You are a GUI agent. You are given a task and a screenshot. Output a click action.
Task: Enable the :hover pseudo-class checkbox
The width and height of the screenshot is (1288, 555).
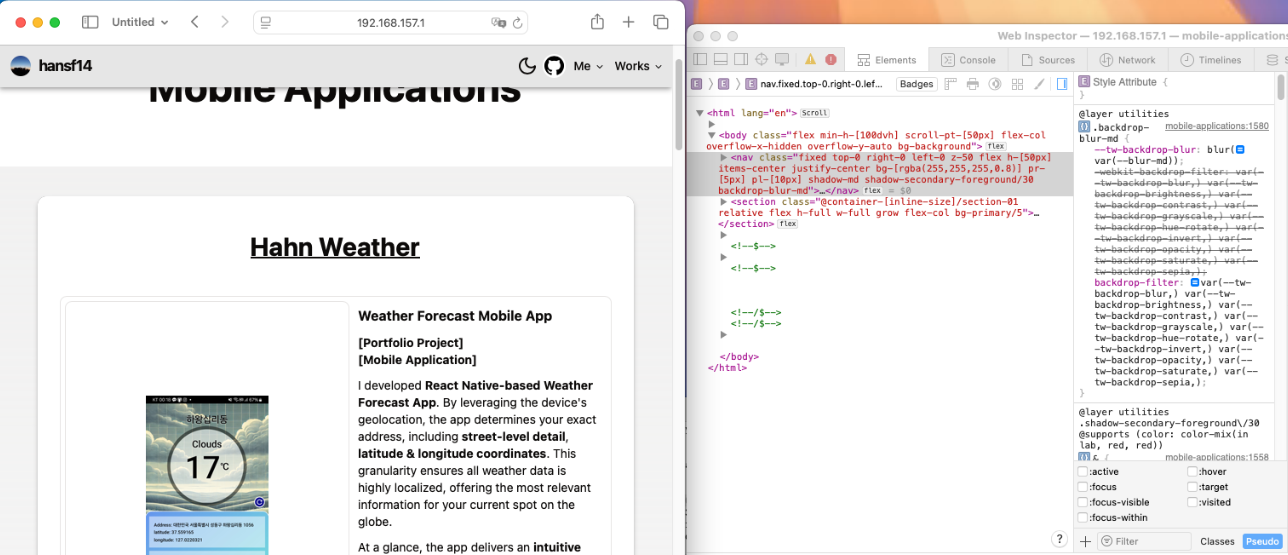coord(1192,472)
